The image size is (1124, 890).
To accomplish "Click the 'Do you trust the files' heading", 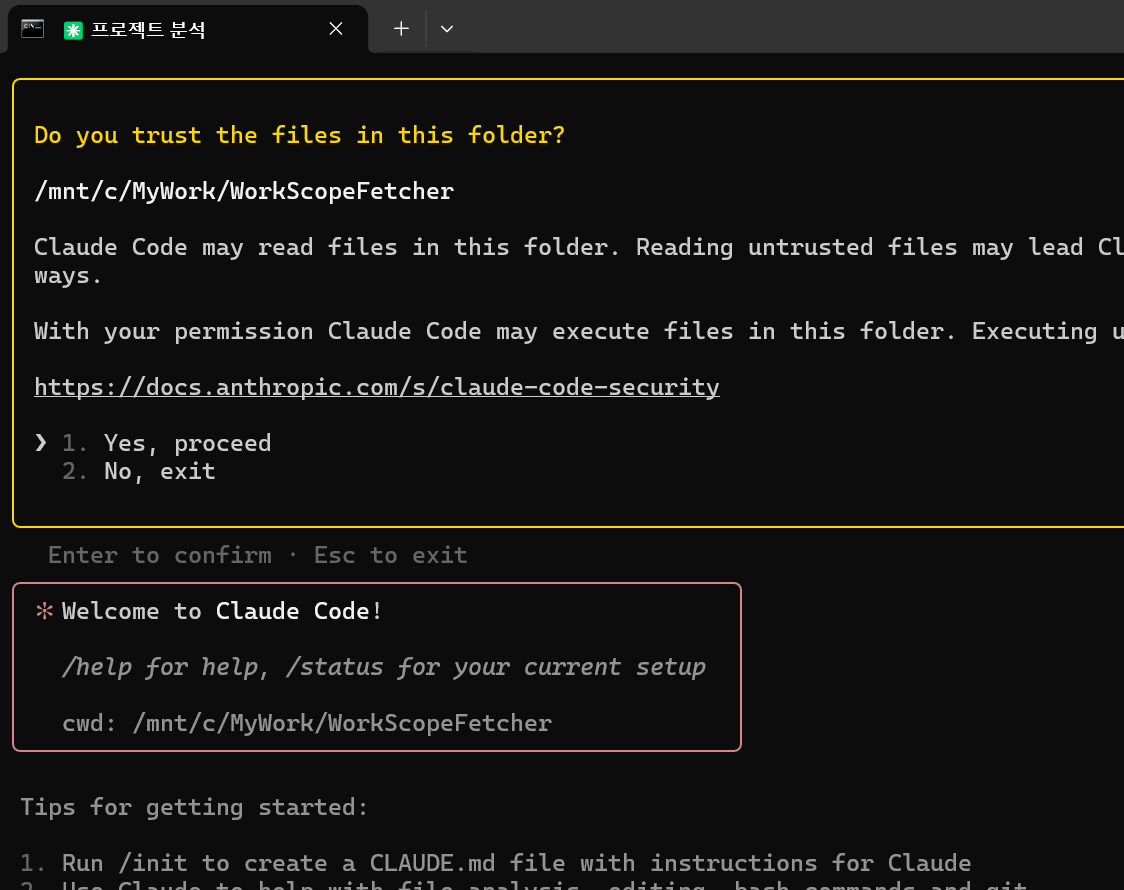I will pyautogui.click(x=300, y=135).
